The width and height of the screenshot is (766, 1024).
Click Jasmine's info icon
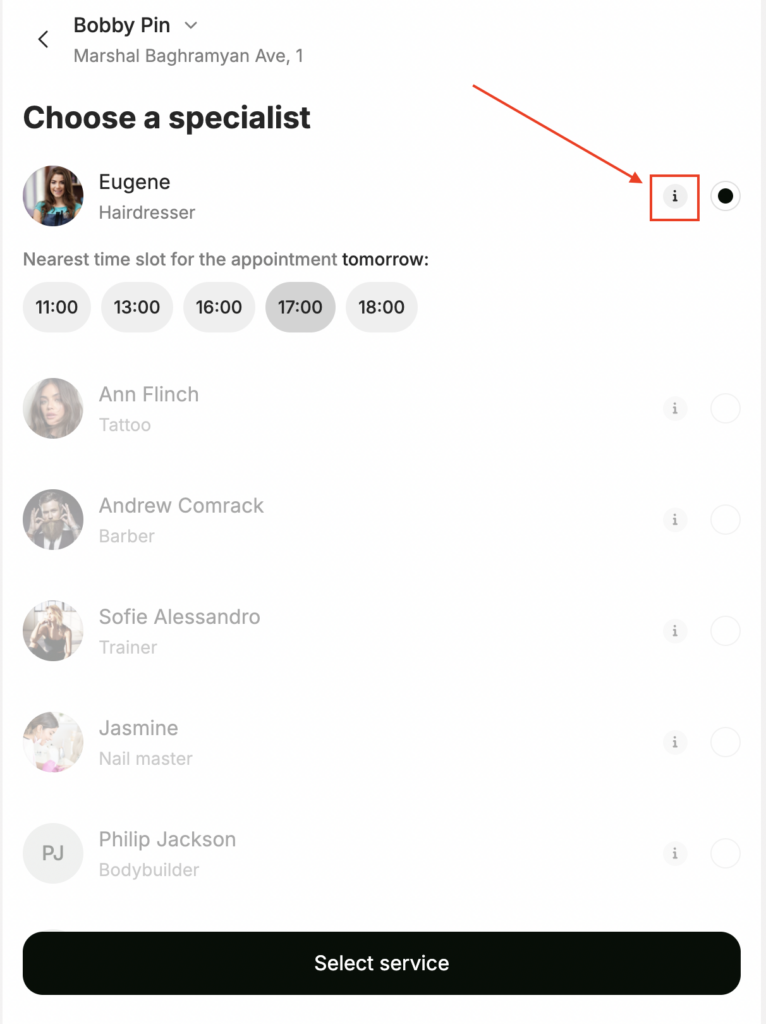pyautogui.click(x=675, y=743)
